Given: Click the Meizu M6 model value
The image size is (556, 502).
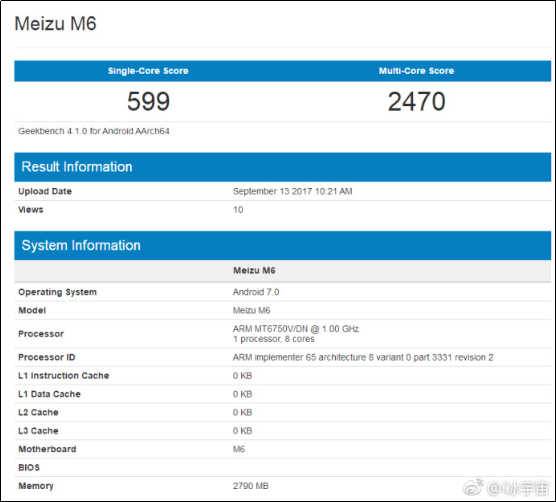Looking at the screenshot, I should pyautogui.click(x=251, y=311).
